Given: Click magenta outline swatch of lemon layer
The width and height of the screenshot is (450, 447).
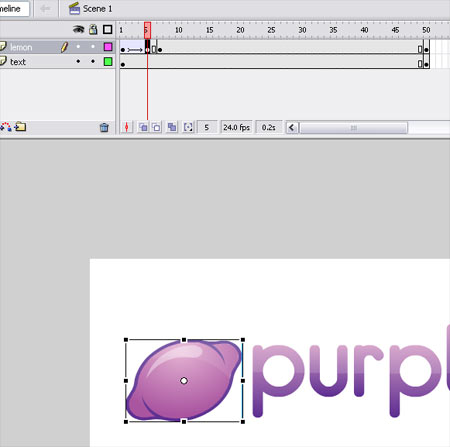Looking at the screenshot, I should 108,47.
